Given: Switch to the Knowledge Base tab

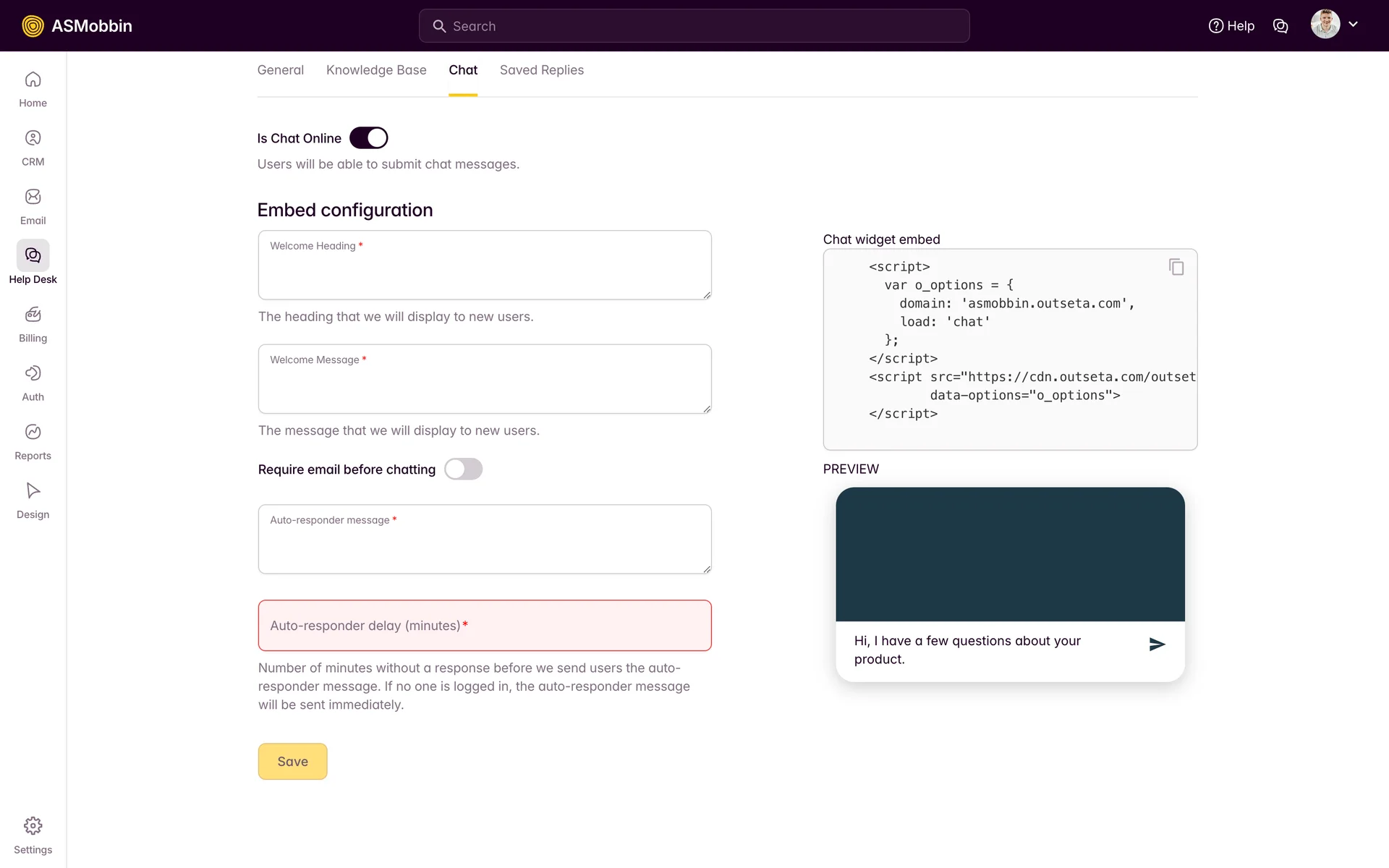Looking at the screenshot, I should pyautogui.click(x=376, y=70).
